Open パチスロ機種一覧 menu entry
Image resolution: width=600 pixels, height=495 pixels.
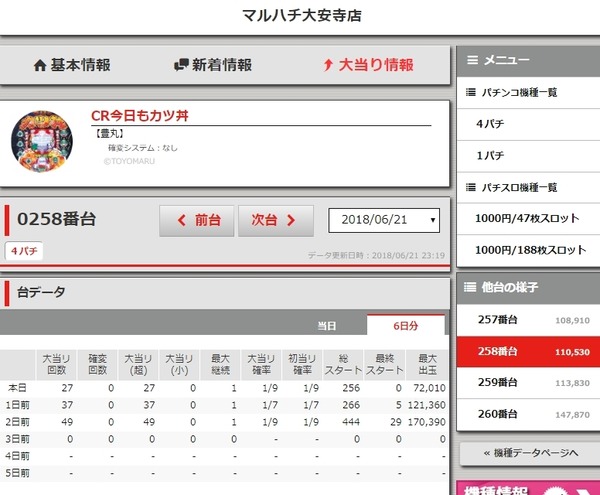(x=528, y=187)
